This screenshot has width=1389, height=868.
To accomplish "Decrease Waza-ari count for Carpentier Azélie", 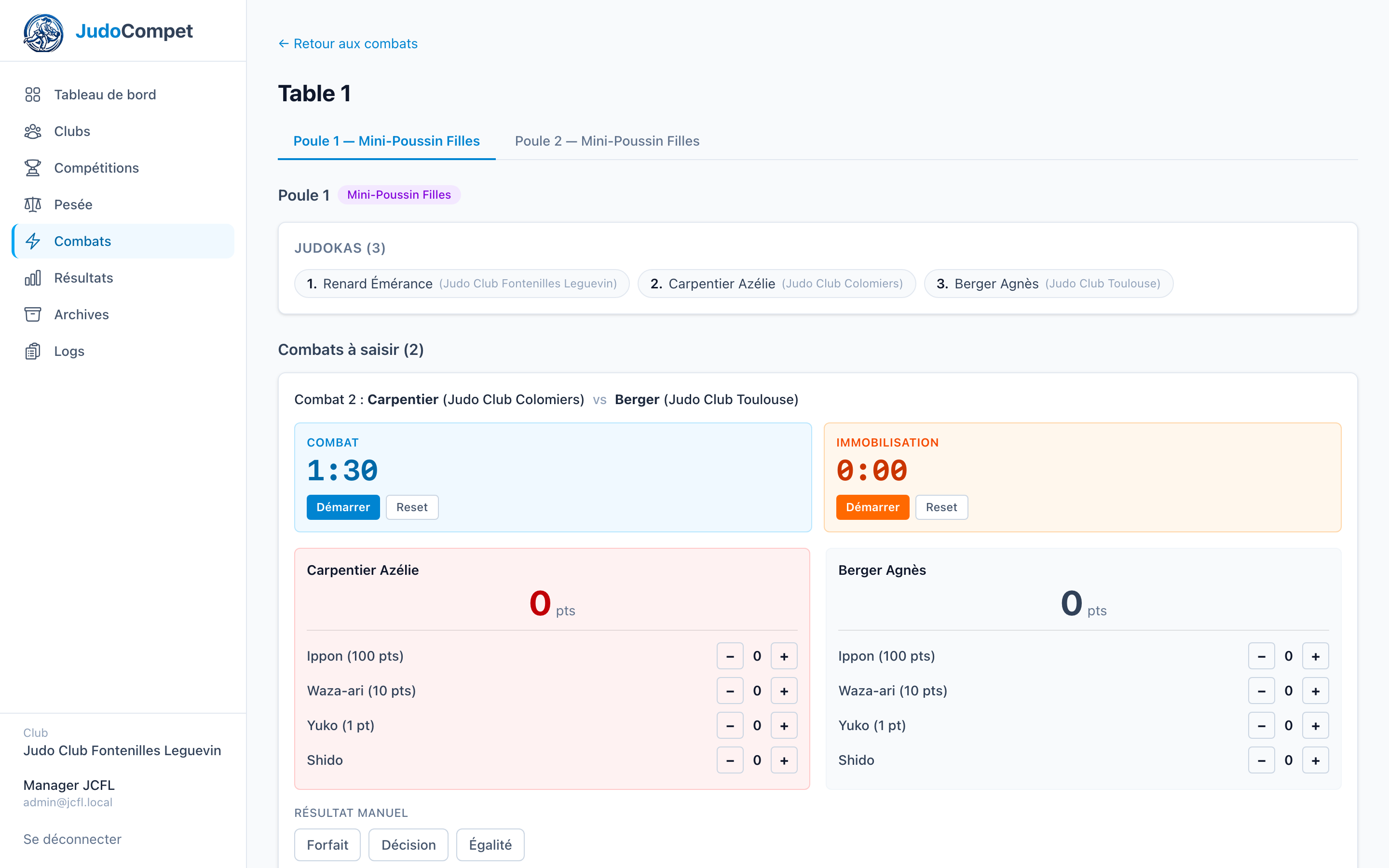I will pos(730,691).
